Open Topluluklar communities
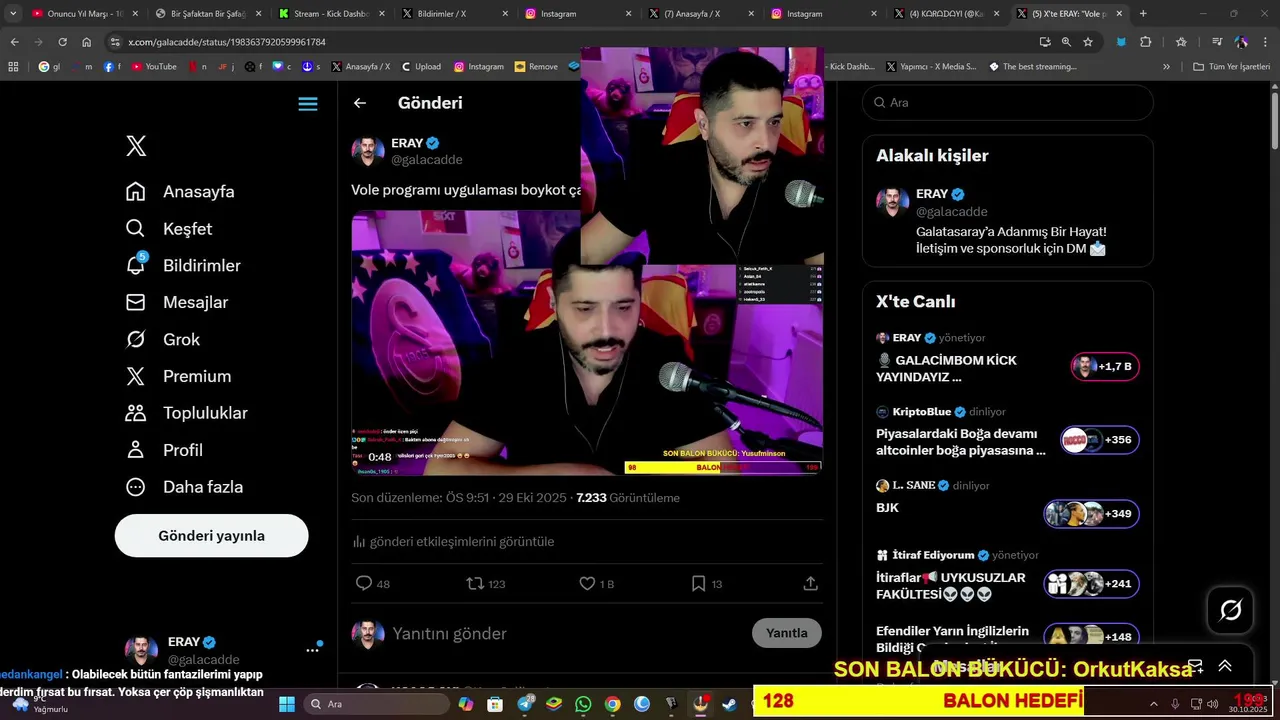This screenshot has width=1280, height=720. point(186,413)
